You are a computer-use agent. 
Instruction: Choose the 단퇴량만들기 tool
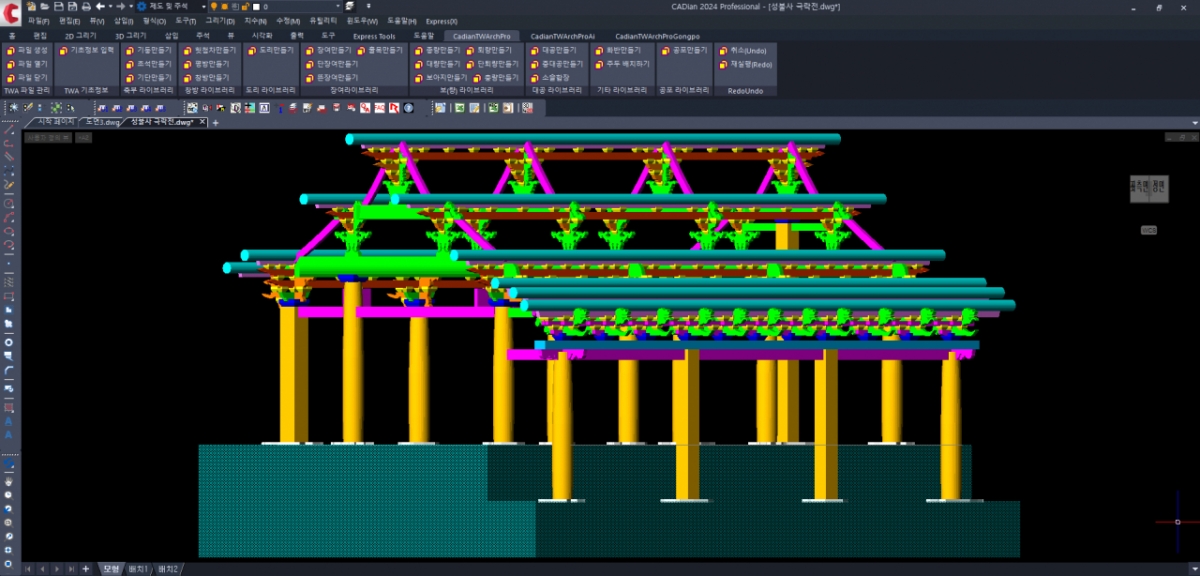click(x=492, y=63)
